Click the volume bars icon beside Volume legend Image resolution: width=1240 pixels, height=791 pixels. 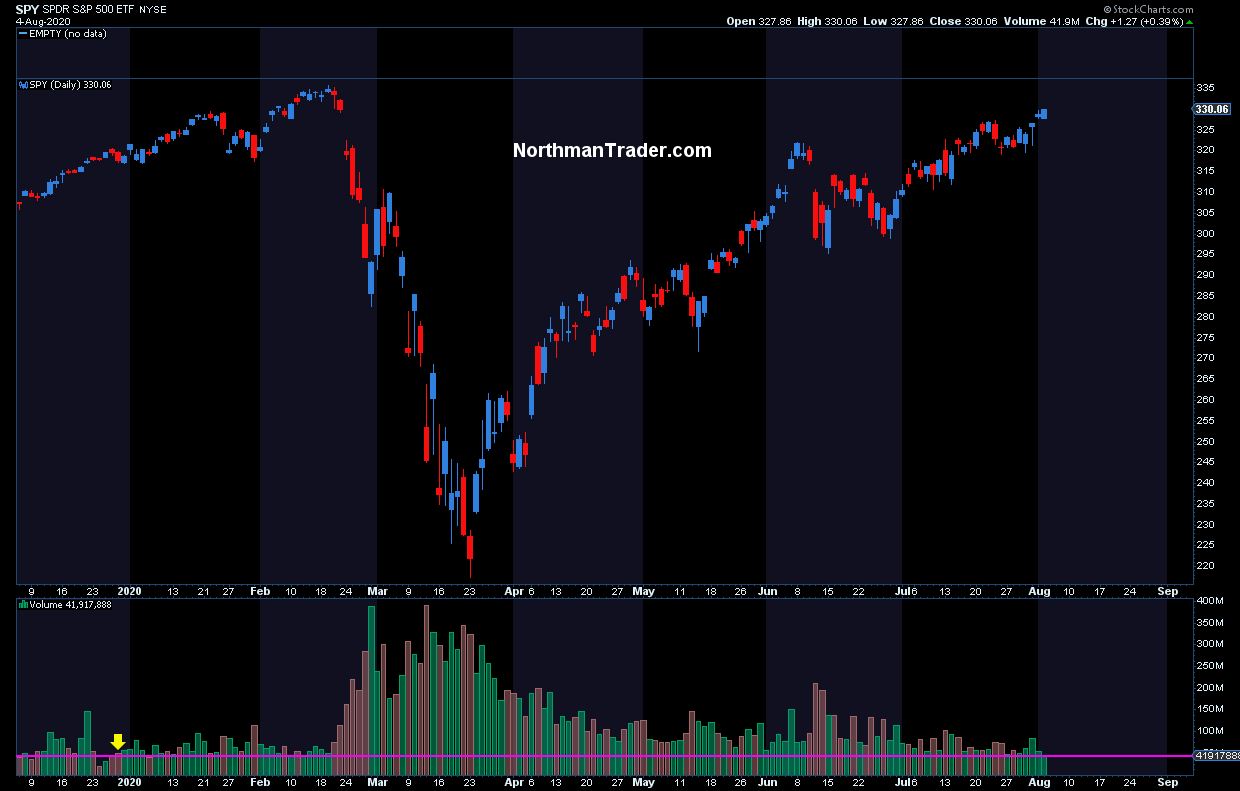tap(23, 604)
